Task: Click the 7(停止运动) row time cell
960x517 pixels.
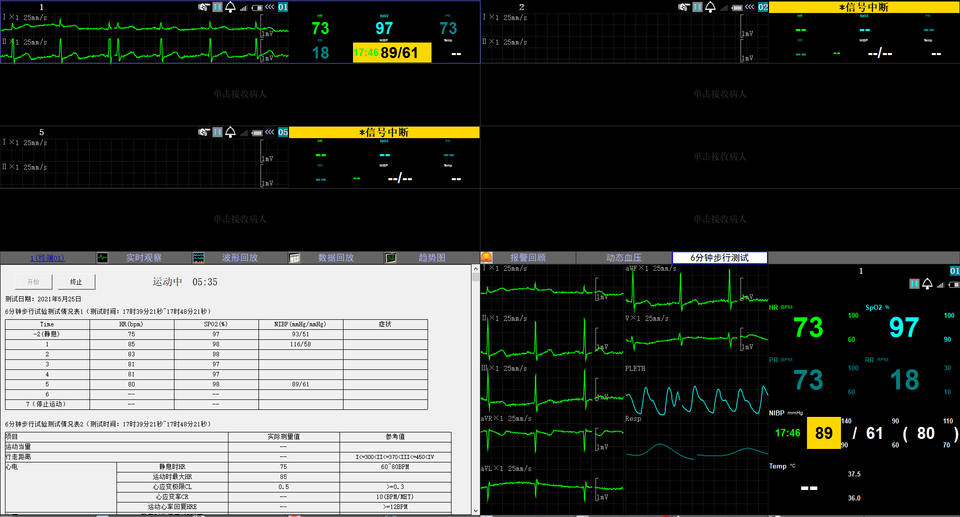Action: coord(47,404)
